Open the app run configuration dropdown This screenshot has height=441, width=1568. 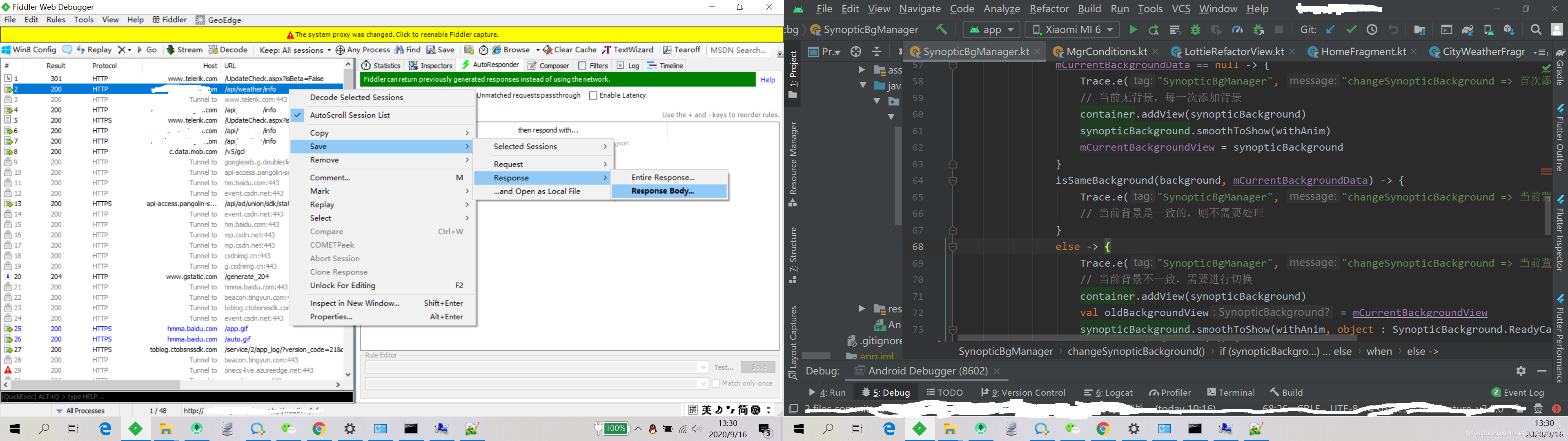coord(991,30)
